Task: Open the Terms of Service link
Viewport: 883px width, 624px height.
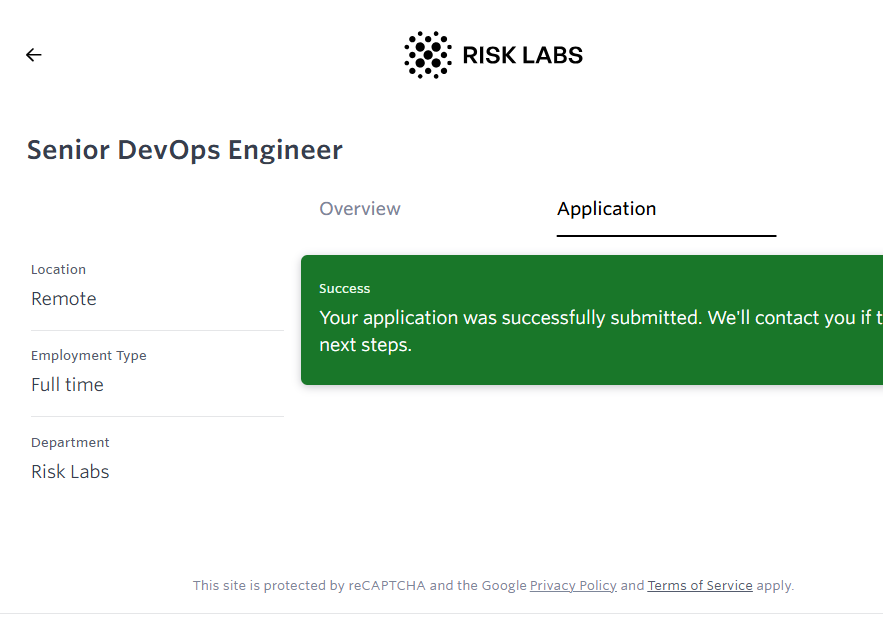Action: click(700, 586)
